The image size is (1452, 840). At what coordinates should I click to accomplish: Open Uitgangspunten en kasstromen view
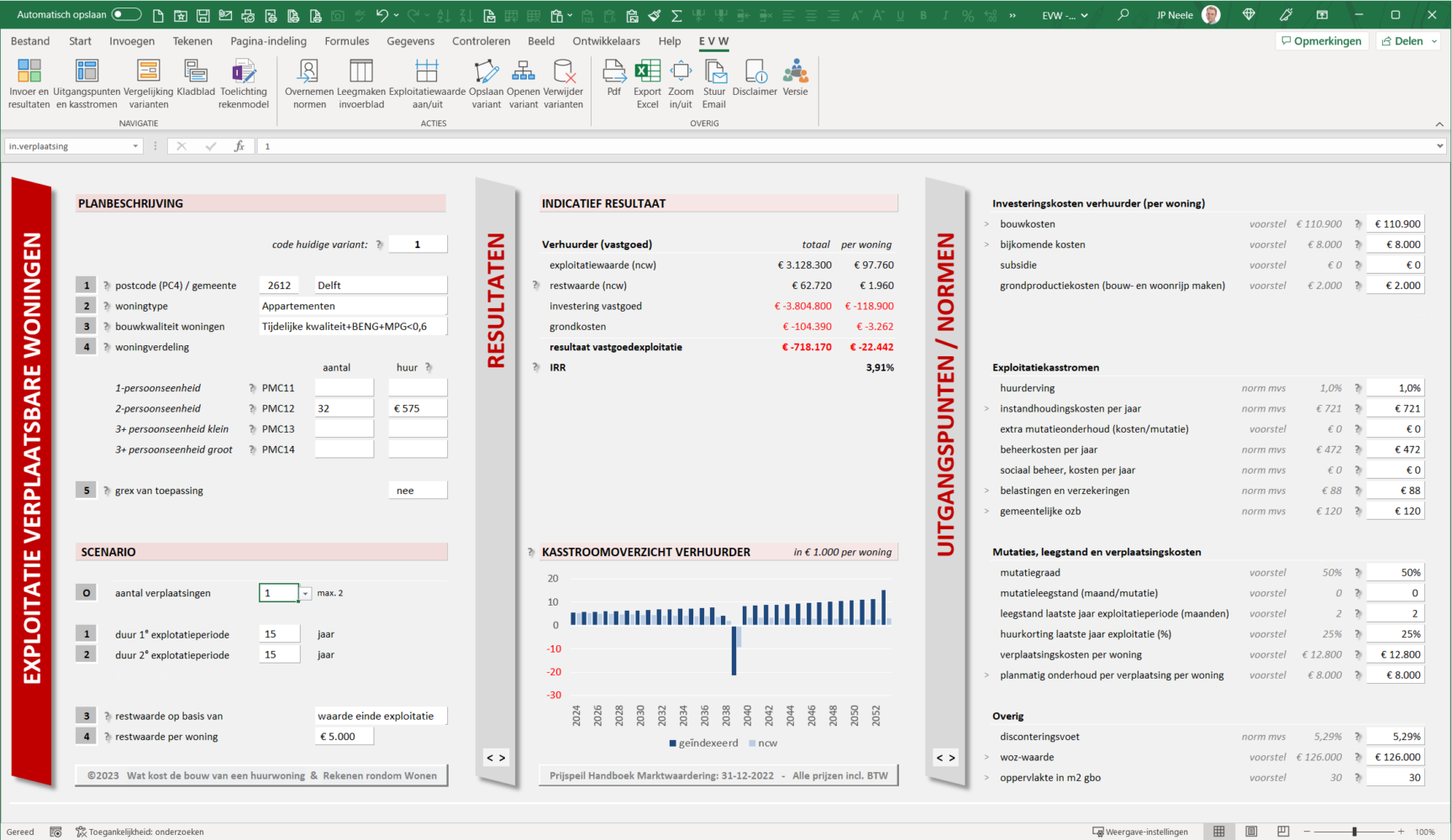(87, 84)
